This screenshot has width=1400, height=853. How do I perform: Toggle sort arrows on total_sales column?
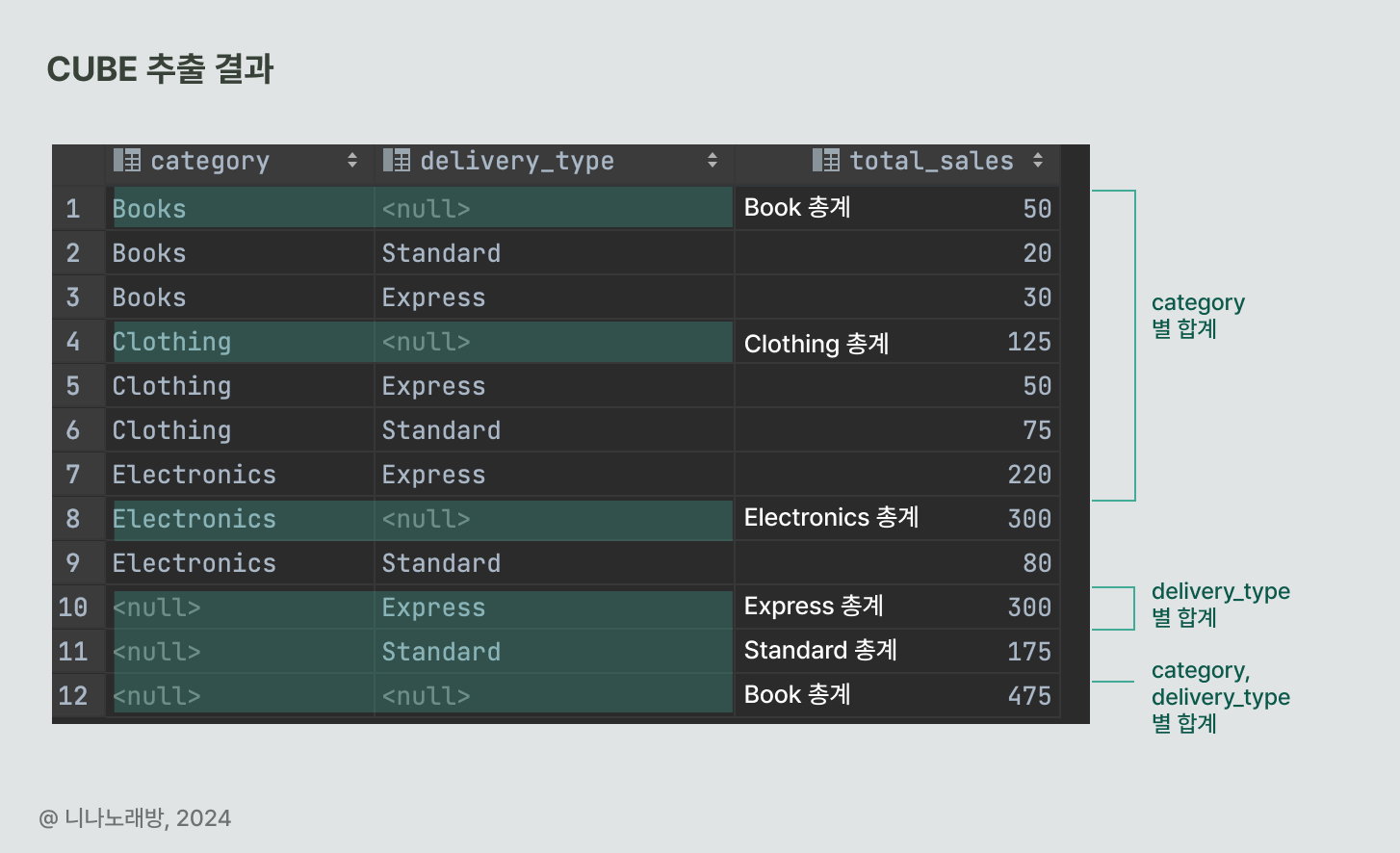(1038, 160)
